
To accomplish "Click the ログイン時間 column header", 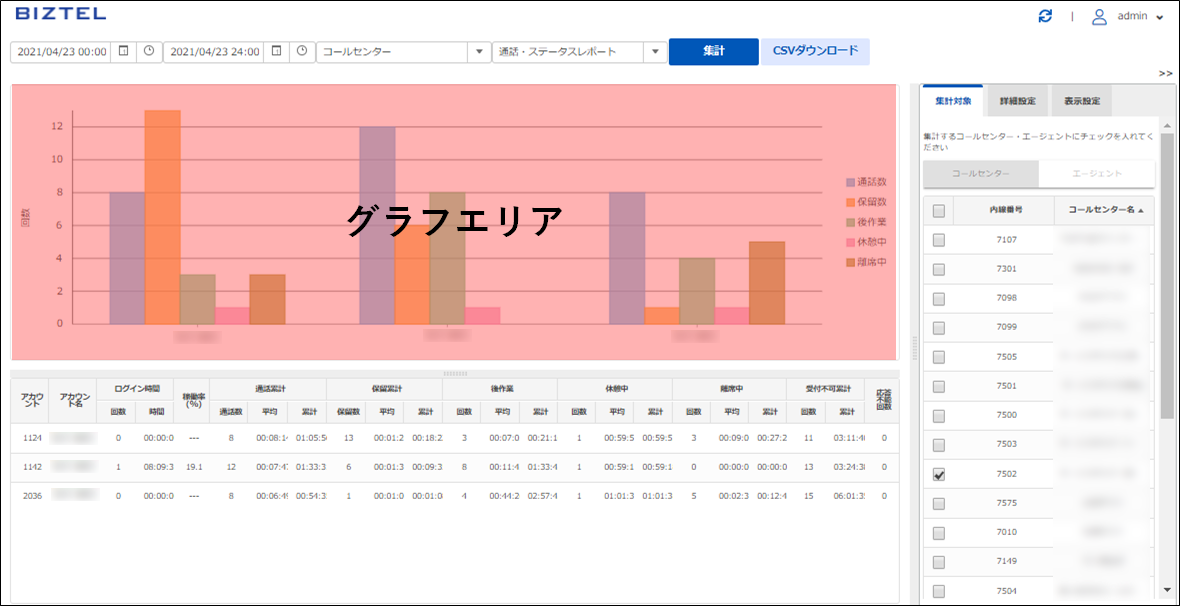I will (x=136, y=389).
